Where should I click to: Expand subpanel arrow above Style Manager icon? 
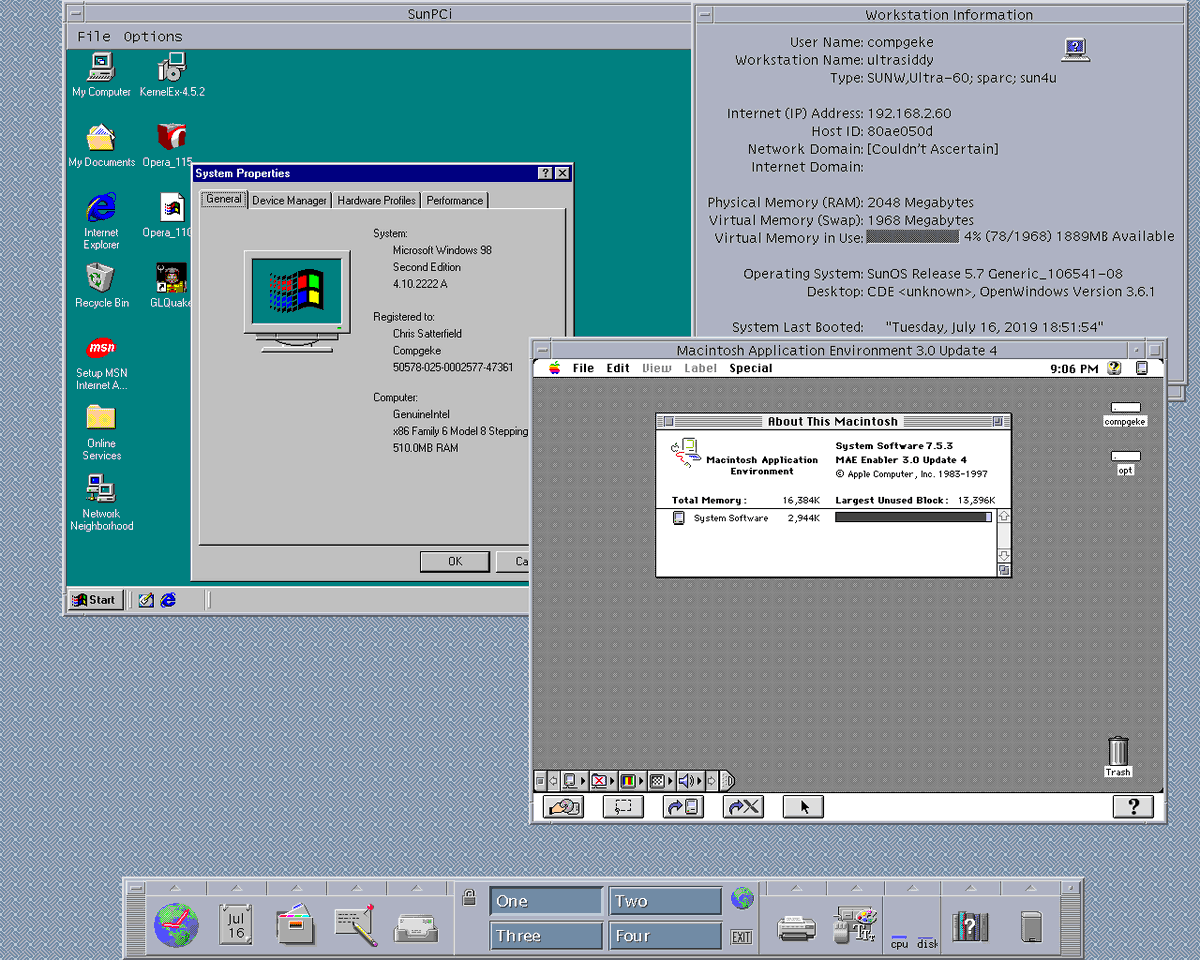click(855, 888)
